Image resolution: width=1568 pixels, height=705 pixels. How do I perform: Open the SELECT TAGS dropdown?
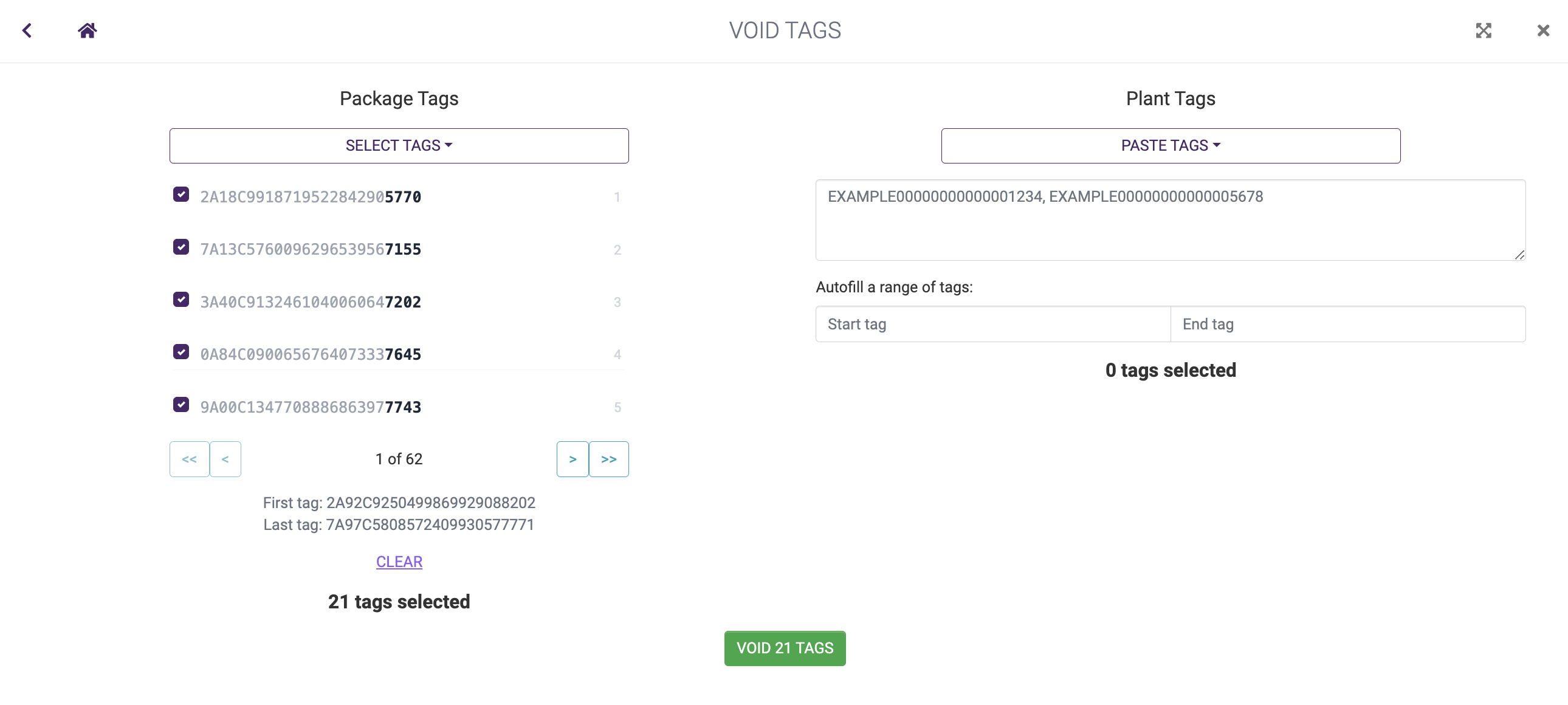tap(399, 145)
